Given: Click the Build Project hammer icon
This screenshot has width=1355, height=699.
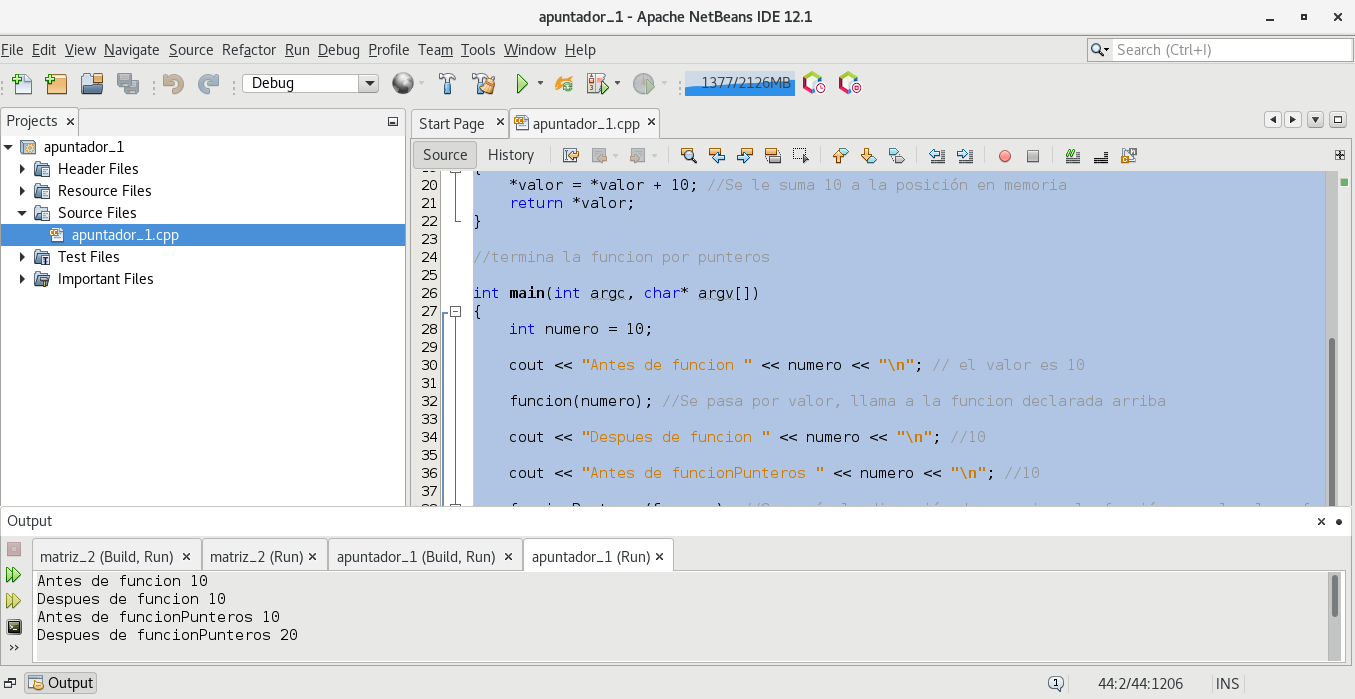Looking at the screenshot, I should tap(448, 84).
